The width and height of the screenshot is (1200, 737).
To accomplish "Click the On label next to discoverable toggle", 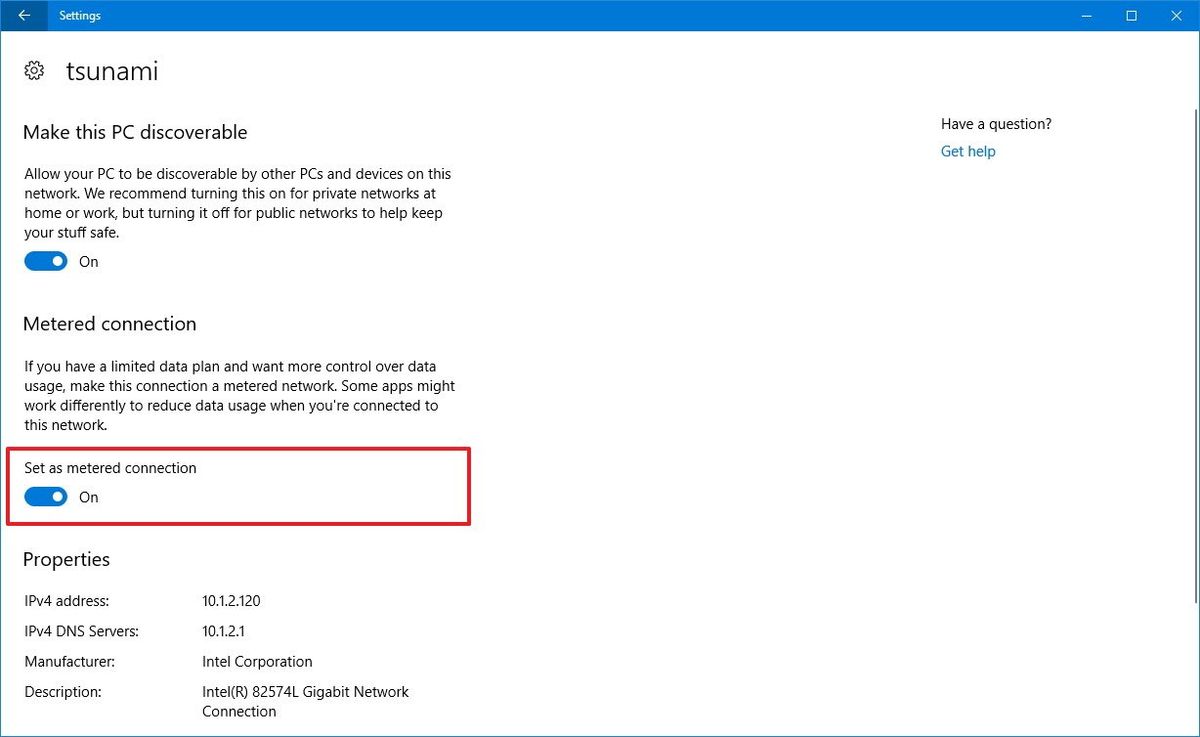I will (88, 261).
